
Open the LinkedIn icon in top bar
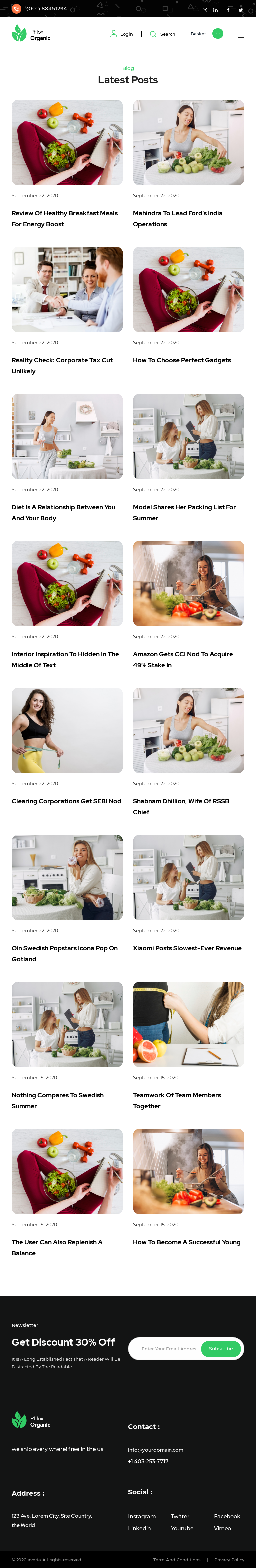pos(215,10)
